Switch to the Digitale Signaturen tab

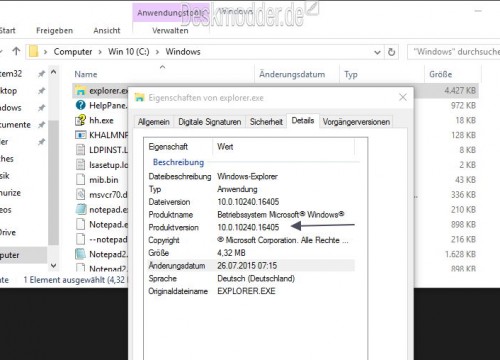pos(210,122)
